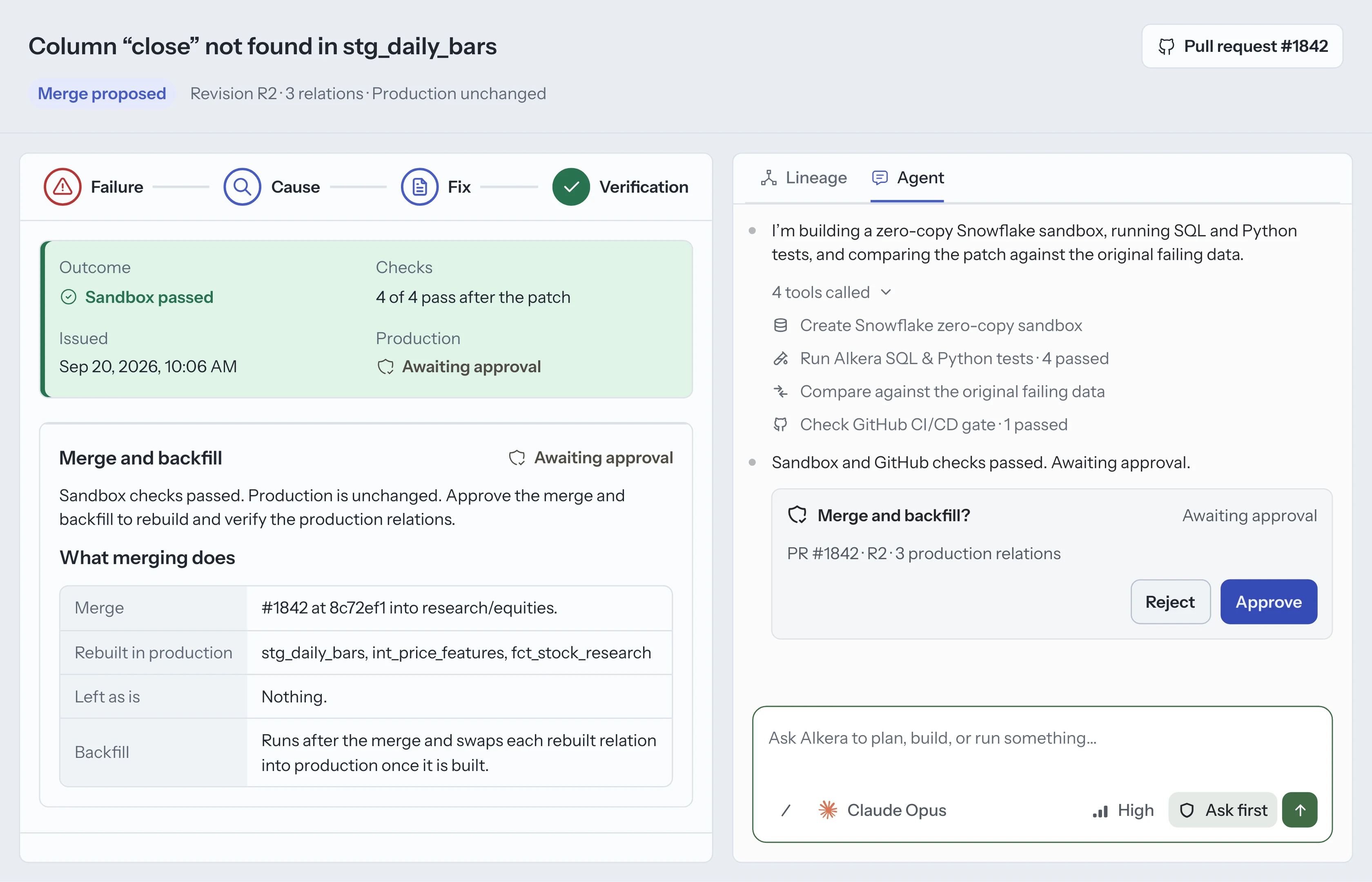The image size is (1372, 882).
Task: Collapse the '4 tools called' list
Action: click(831, 292)
